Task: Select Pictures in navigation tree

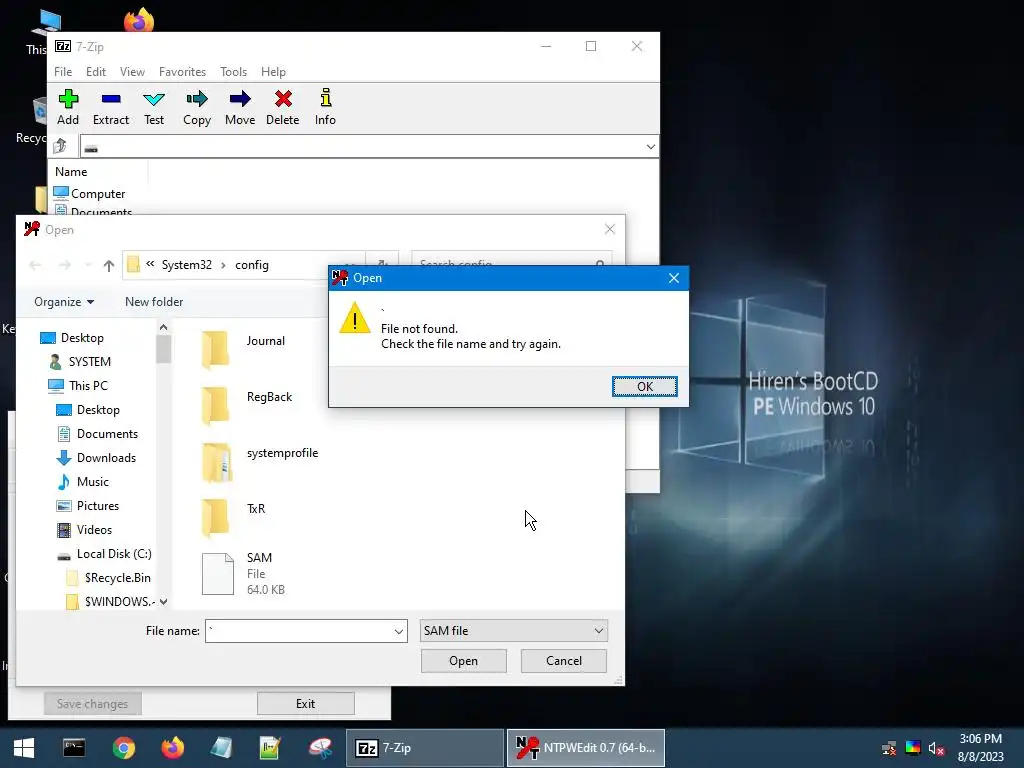Action: point(88,506)
